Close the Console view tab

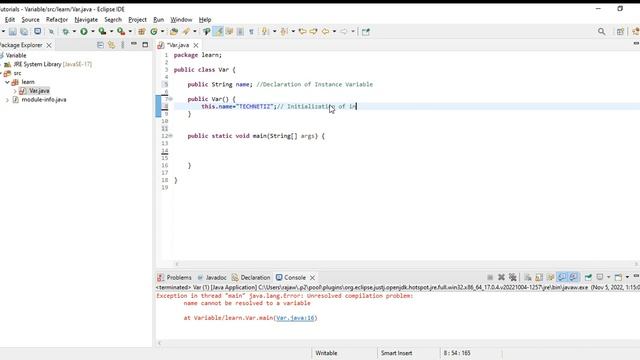point(312,278)
